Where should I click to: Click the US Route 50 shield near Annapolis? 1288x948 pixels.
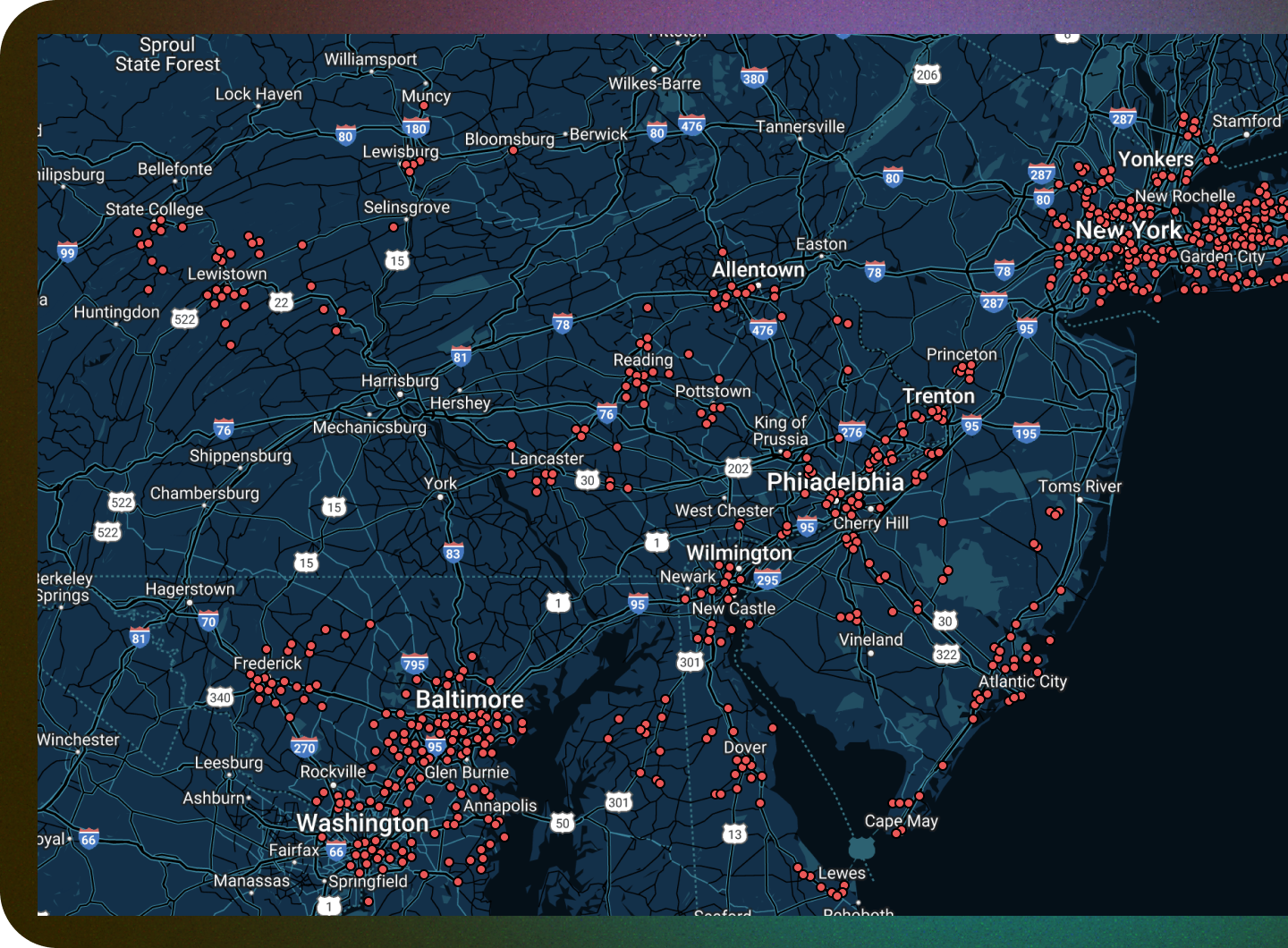[562, 823]
